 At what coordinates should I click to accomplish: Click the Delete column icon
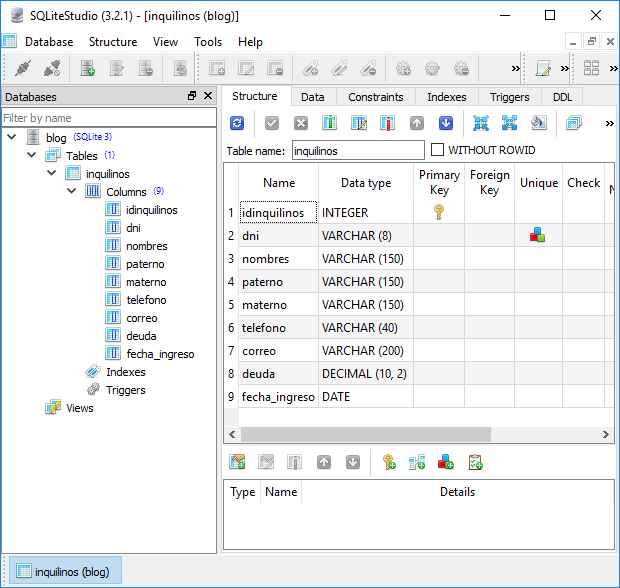pyautogui.click(x=388, y=123)
